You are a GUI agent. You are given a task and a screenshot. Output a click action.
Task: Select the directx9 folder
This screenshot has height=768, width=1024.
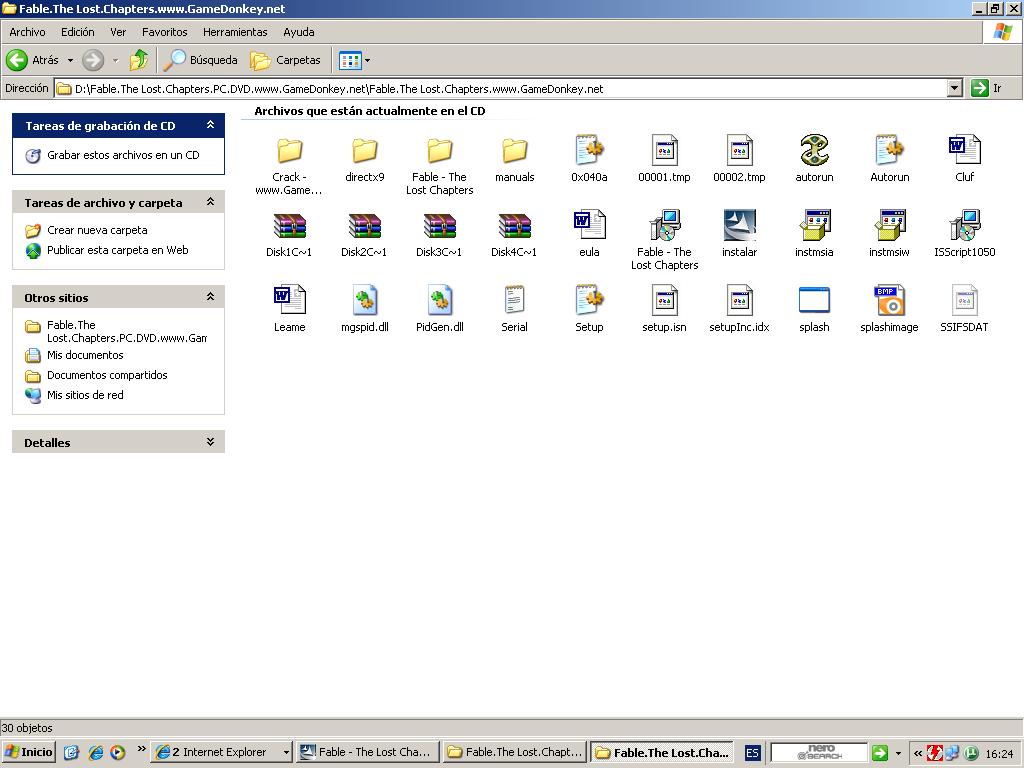pos(364,152)
